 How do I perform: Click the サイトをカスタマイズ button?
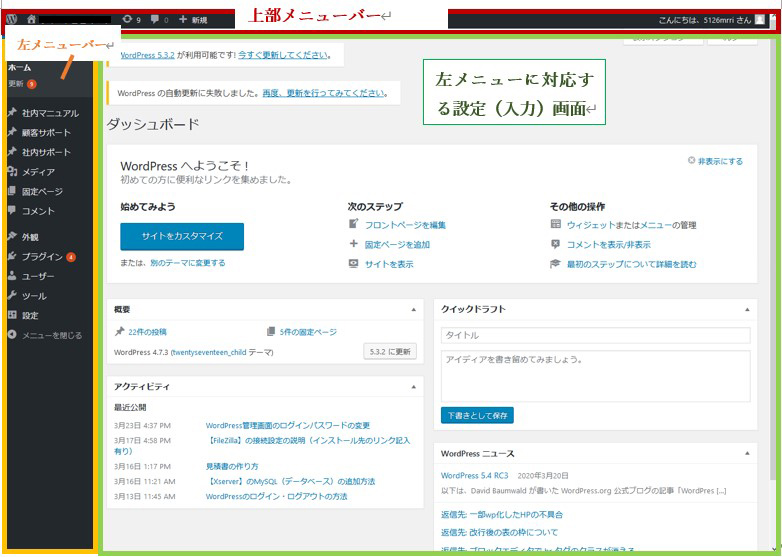(x=182, y=237)
